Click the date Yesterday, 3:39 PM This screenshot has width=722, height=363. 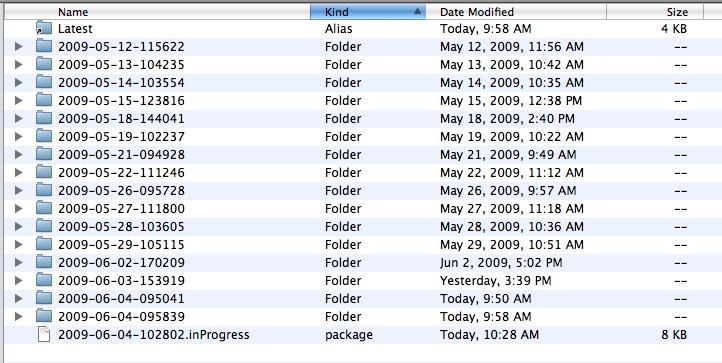click(495, 280)
